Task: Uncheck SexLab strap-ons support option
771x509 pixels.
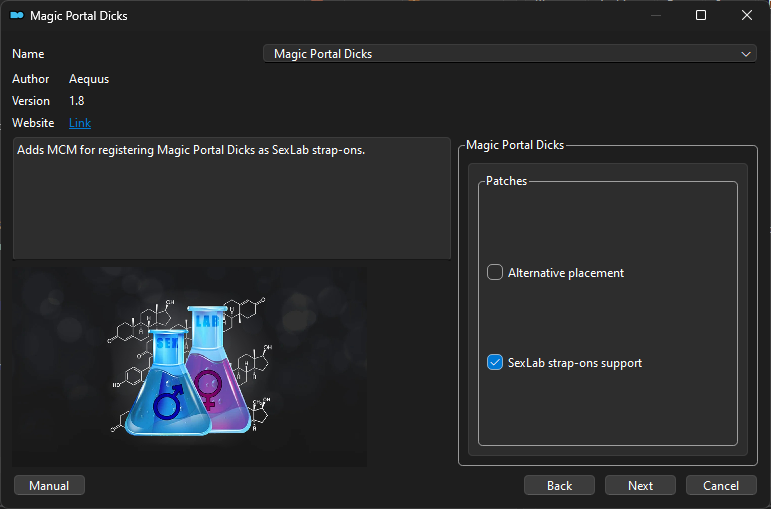Action: pyautogui.click(x=495, y=362)
